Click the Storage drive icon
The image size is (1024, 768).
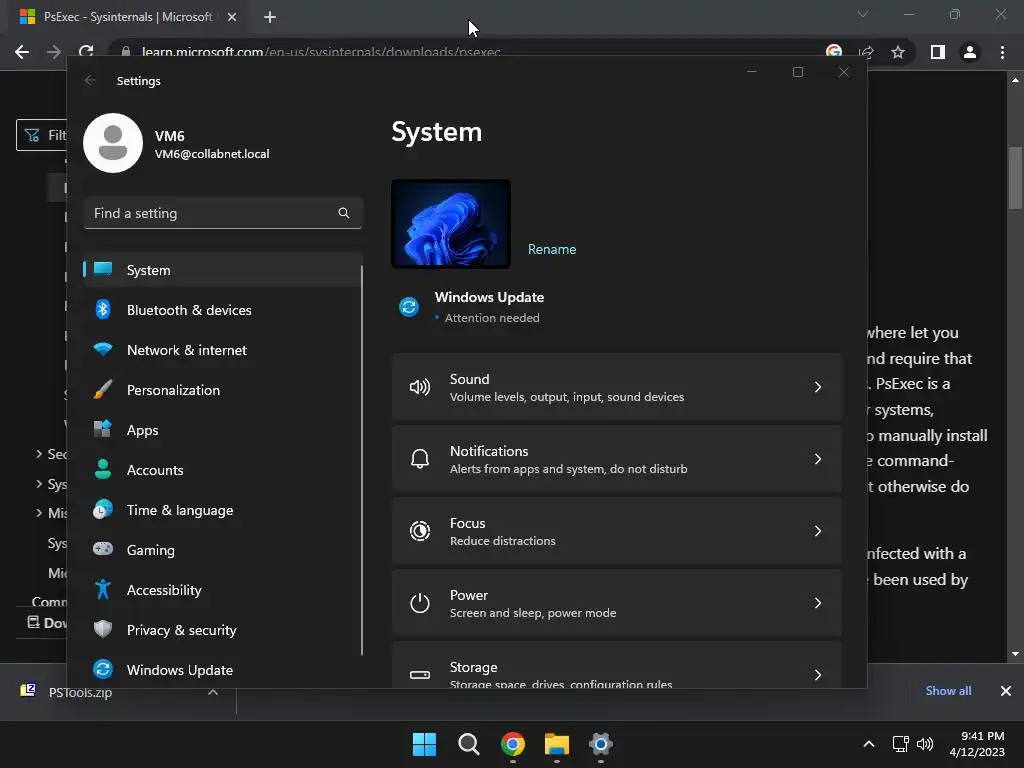click(420, 675)
